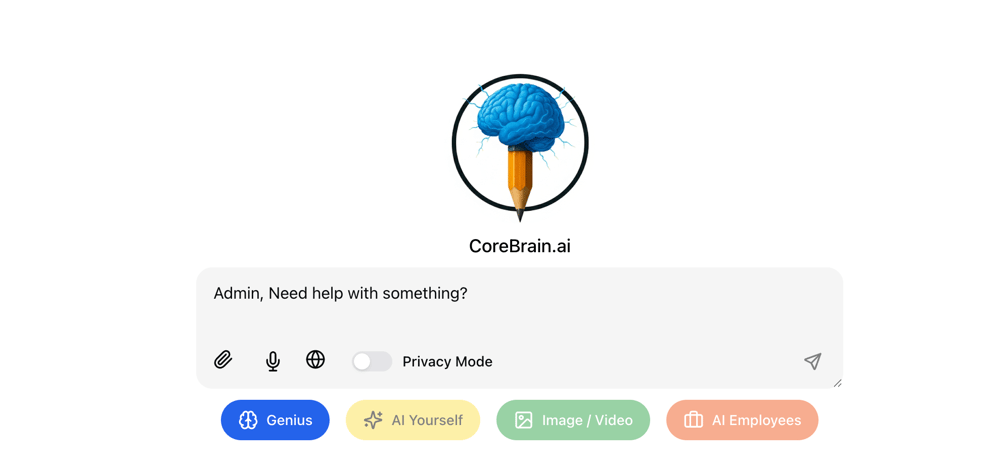
Task: Click the Privacy Mode label text
Action: (x=448, y=362)
